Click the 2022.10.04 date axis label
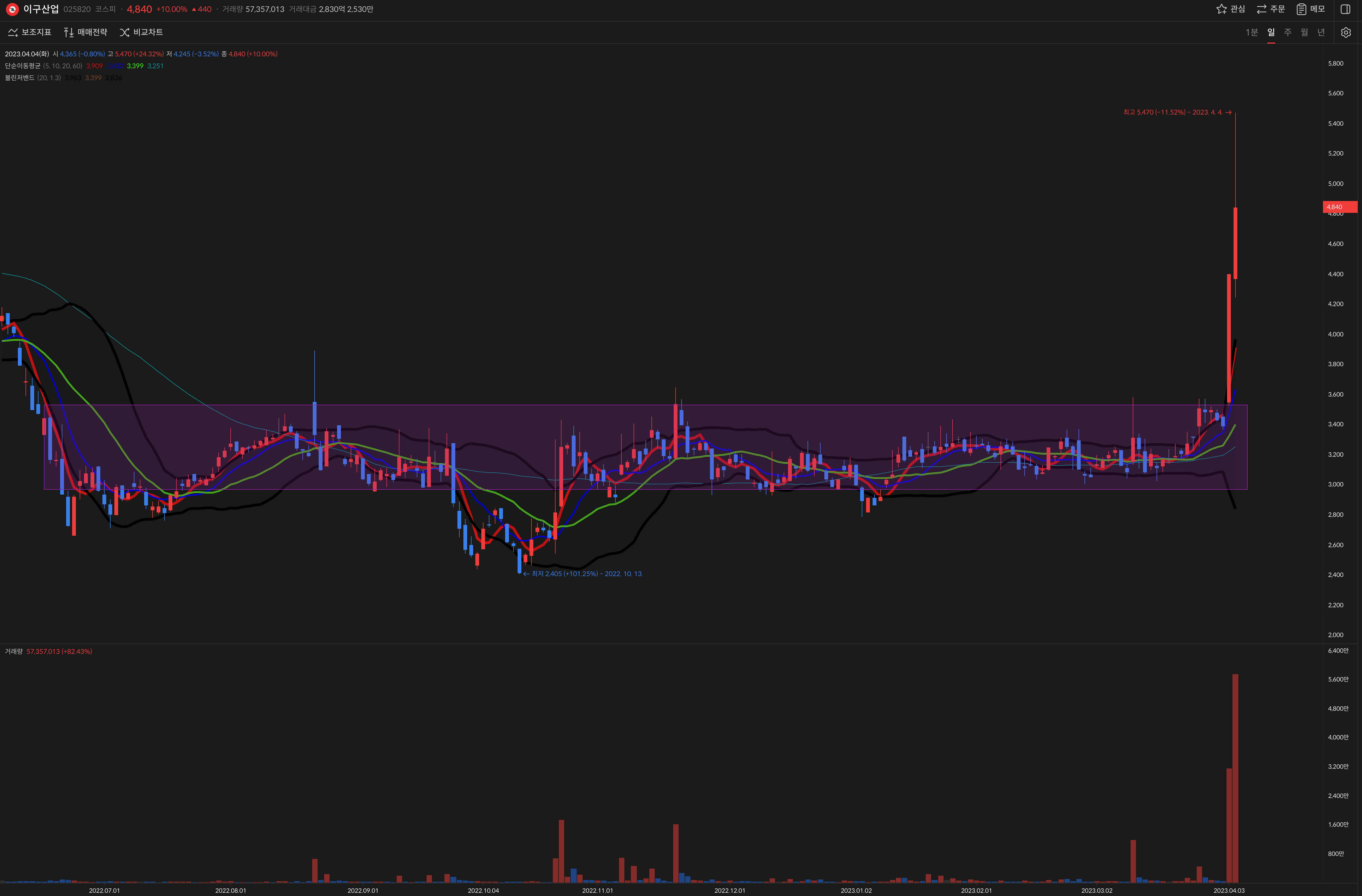This screenshot has width=1362, height=896. point(483,890)
